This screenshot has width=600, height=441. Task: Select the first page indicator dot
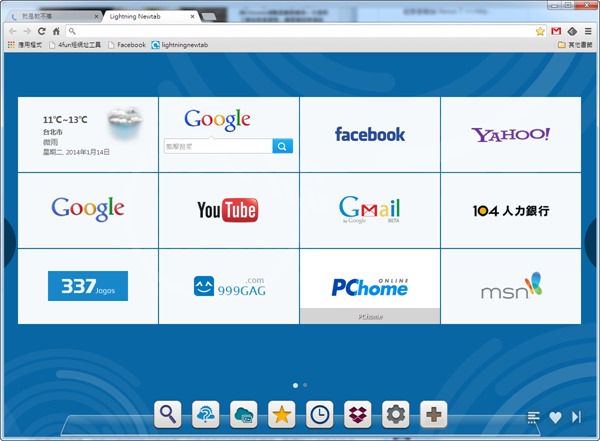click(x=295, y=385)
